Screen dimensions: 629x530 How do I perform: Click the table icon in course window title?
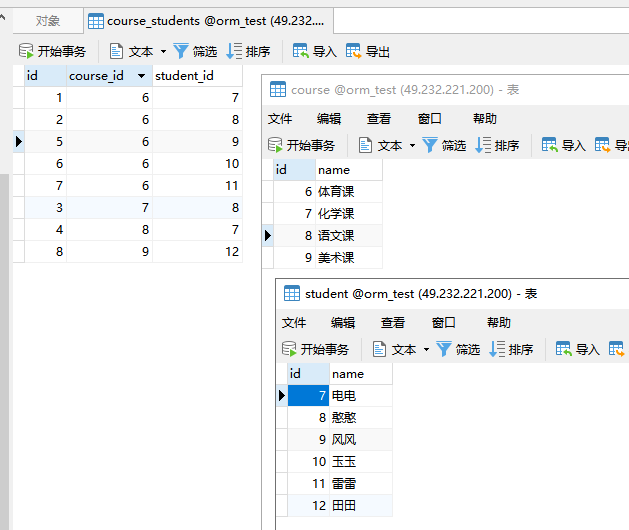tap(278, 89)
